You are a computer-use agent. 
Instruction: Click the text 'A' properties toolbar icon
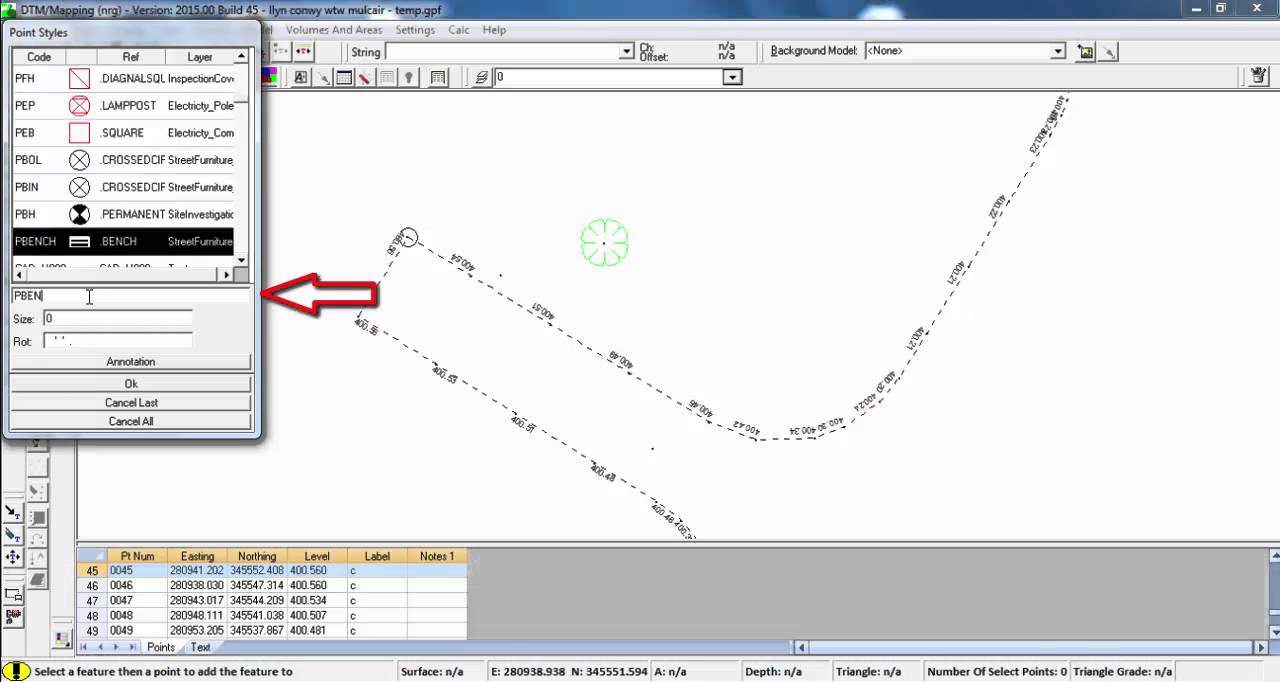coord(300,77)
